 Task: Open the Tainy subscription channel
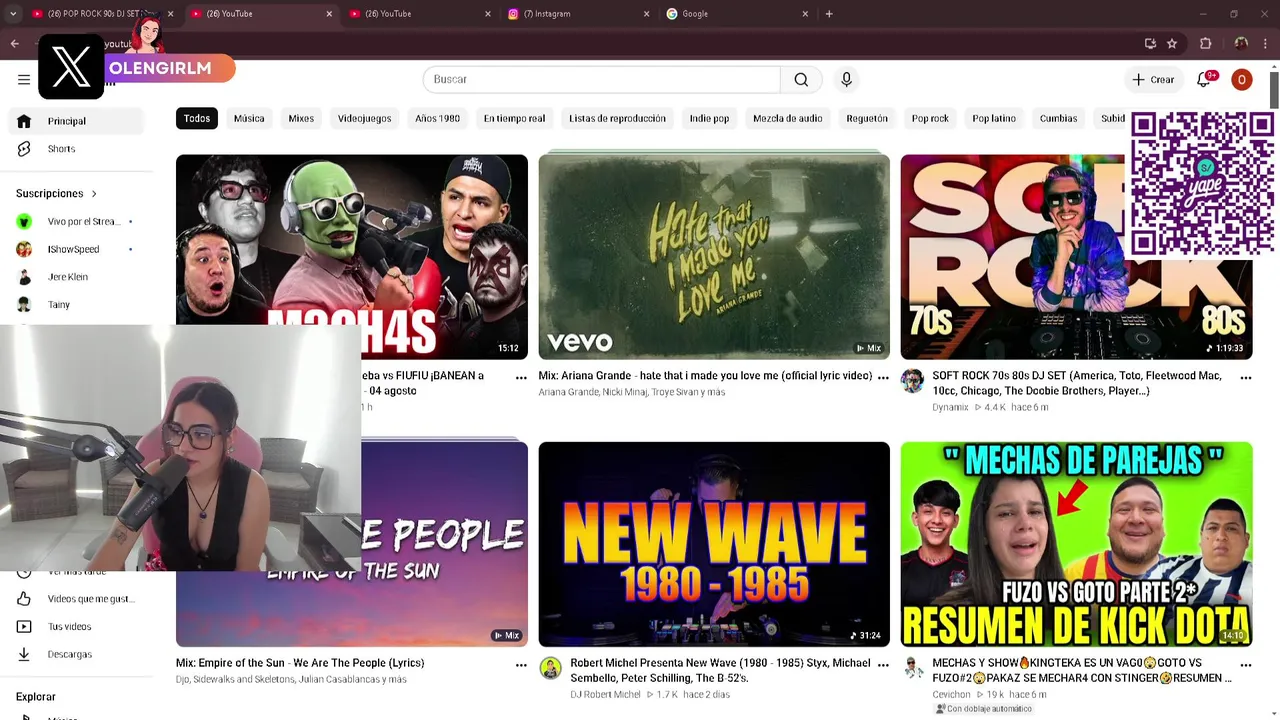coord(74,305)
